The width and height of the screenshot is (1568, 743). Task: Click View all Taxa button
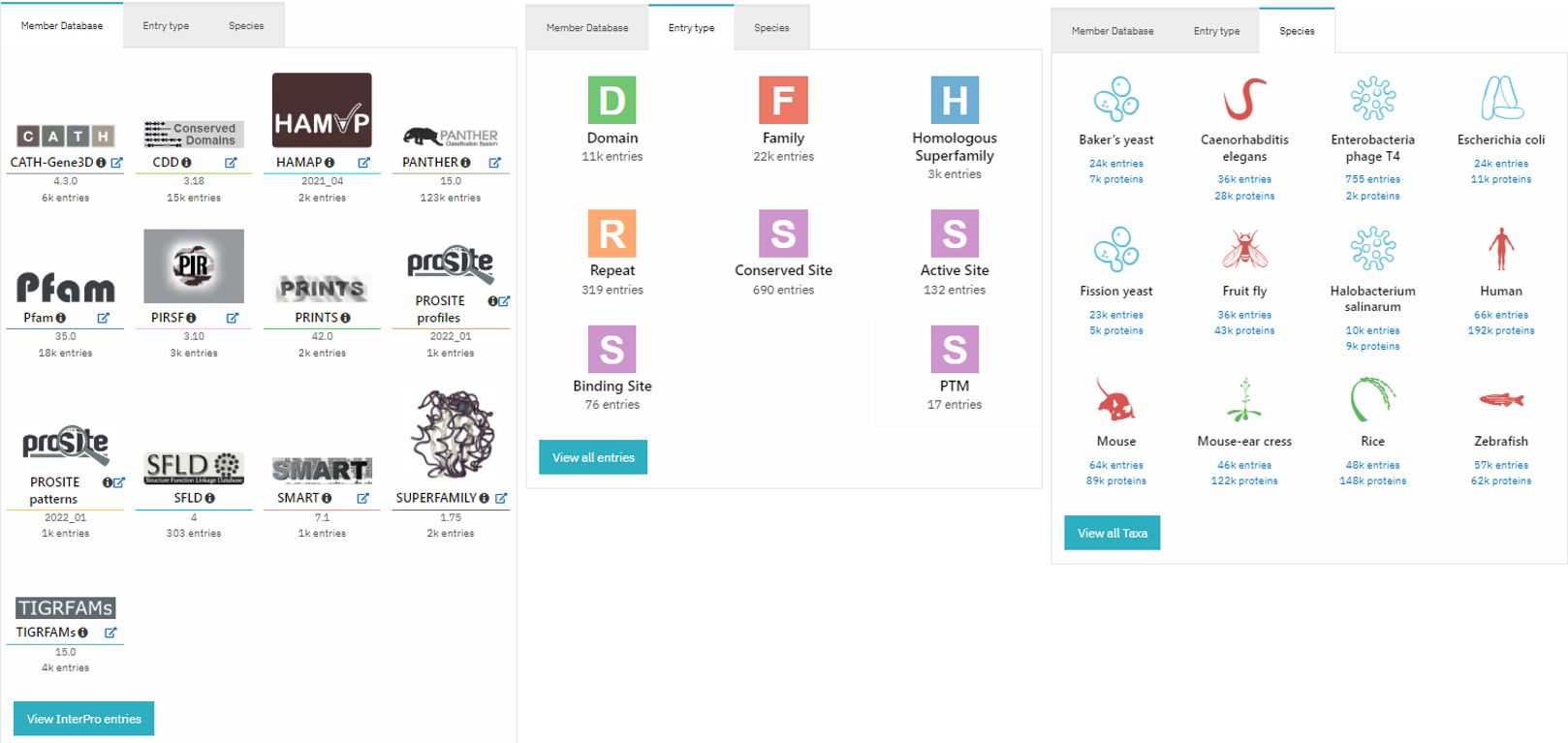pyautogui.click(x=1113, y=533)
